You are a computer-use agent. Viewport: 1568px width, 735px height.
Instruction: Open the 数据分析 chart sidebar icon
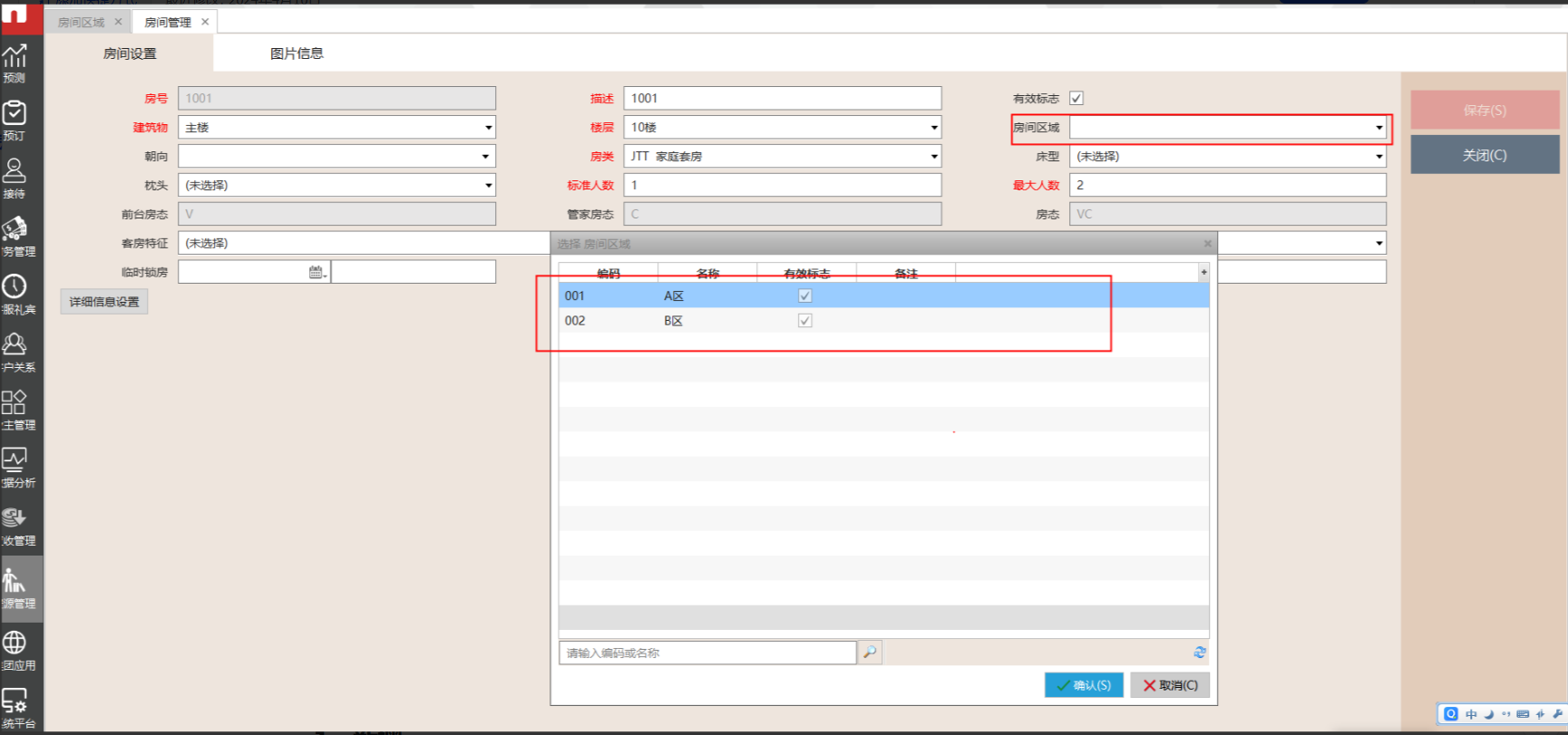click(x=15, y=467)
